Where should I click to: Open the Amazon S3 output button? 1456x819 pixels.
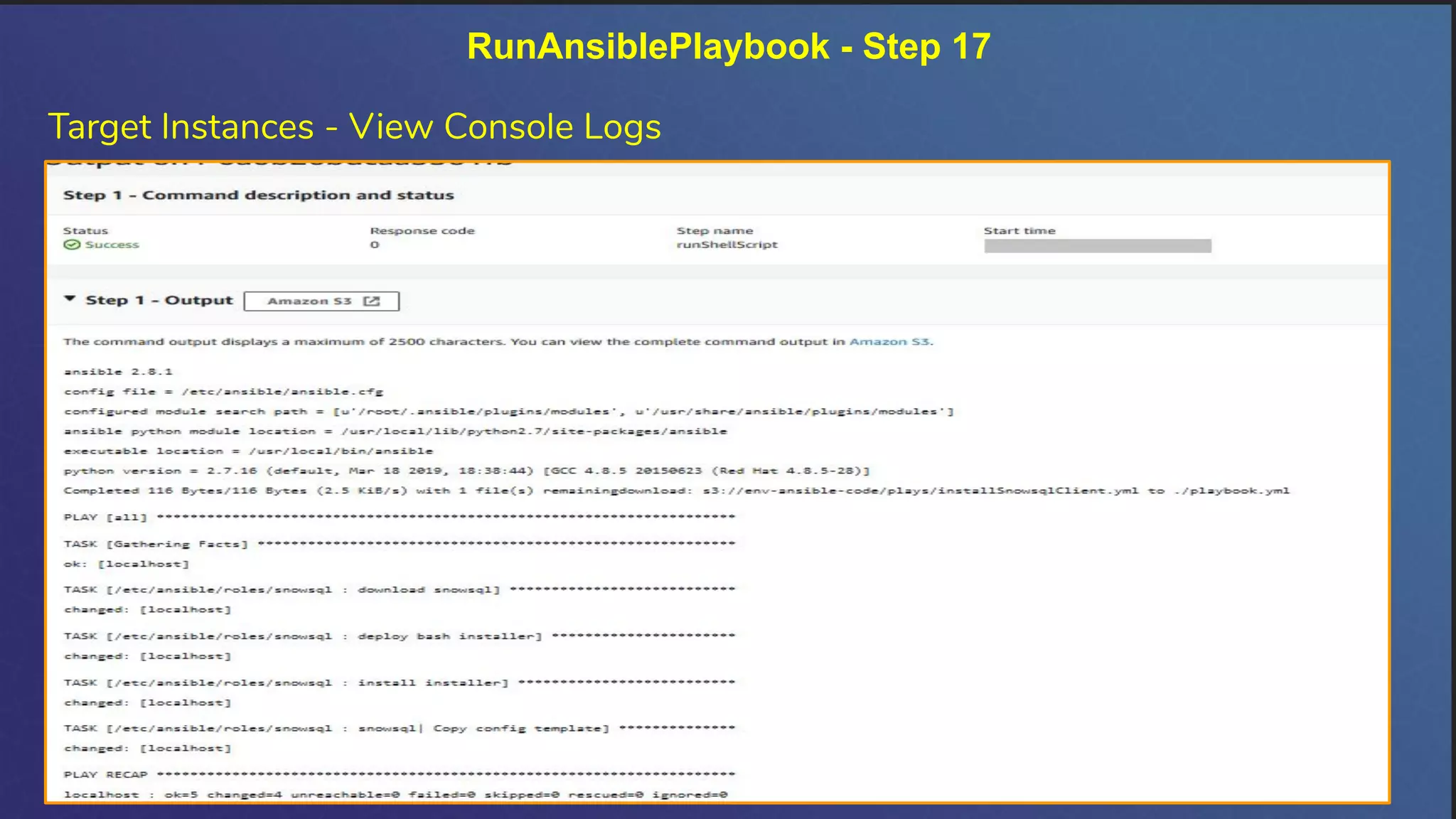[321, 301]
